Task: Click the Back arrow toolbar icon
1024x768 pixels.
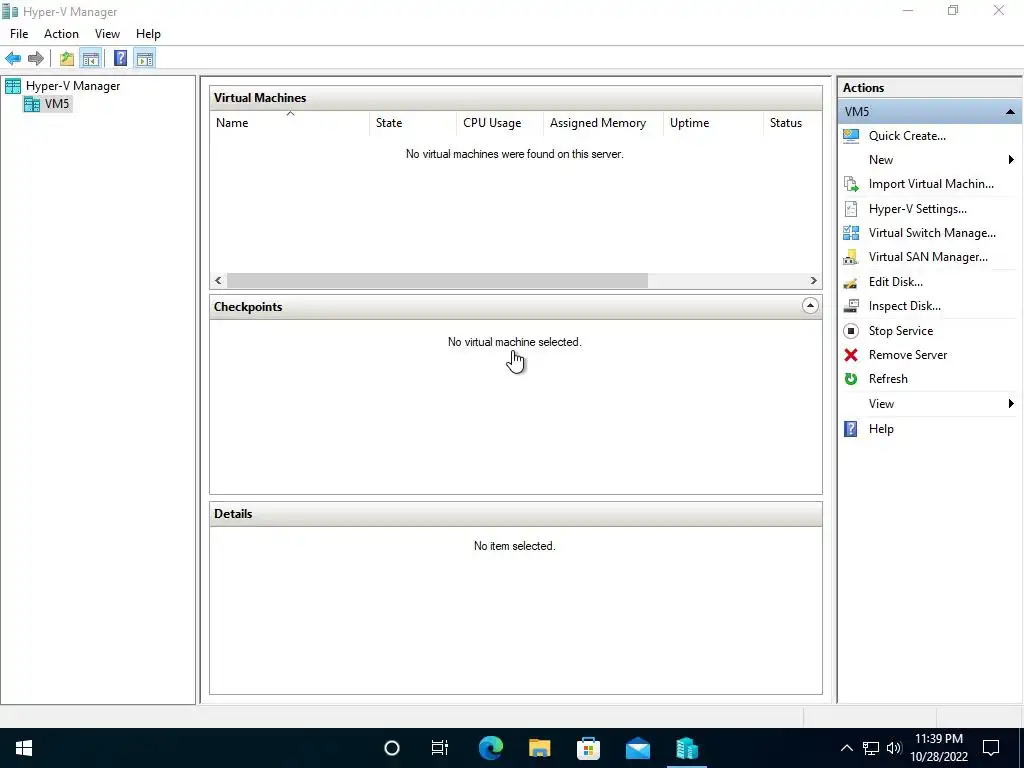Action: click(x=13, y=59)
